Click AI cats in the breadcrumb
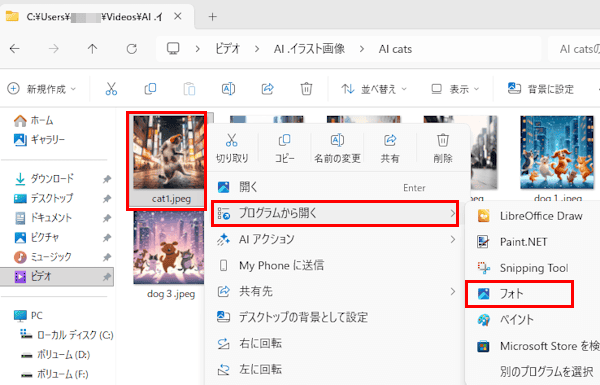 click(395, 49)
